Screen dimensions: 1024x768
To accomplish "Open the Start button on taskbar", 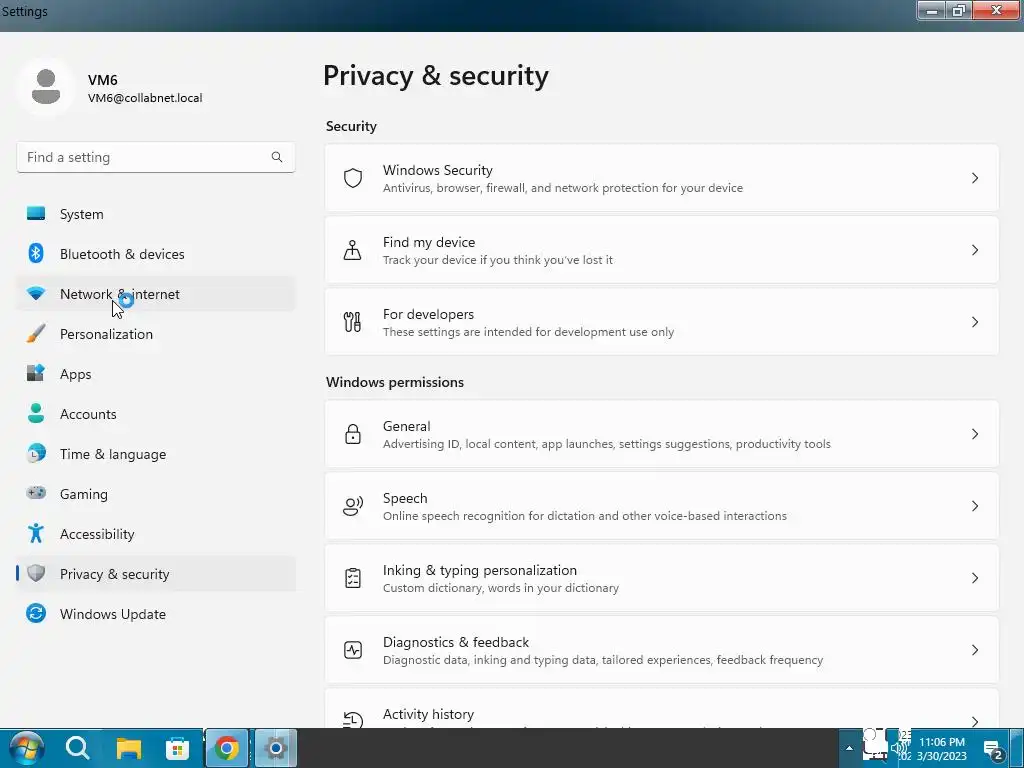I will pos(27,748).
